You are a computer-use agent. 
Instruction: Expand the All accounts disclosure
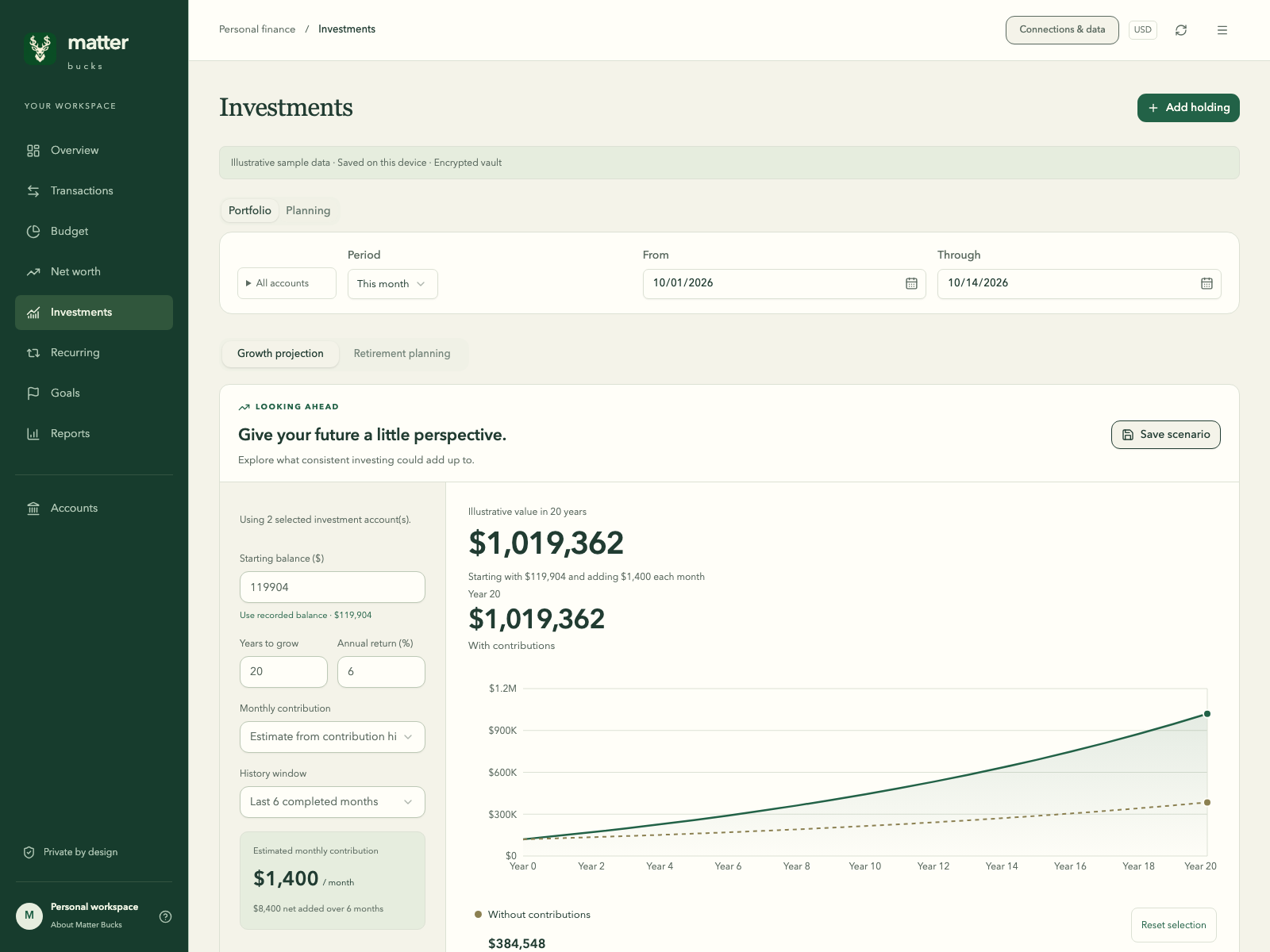click(x=287, y=283)
